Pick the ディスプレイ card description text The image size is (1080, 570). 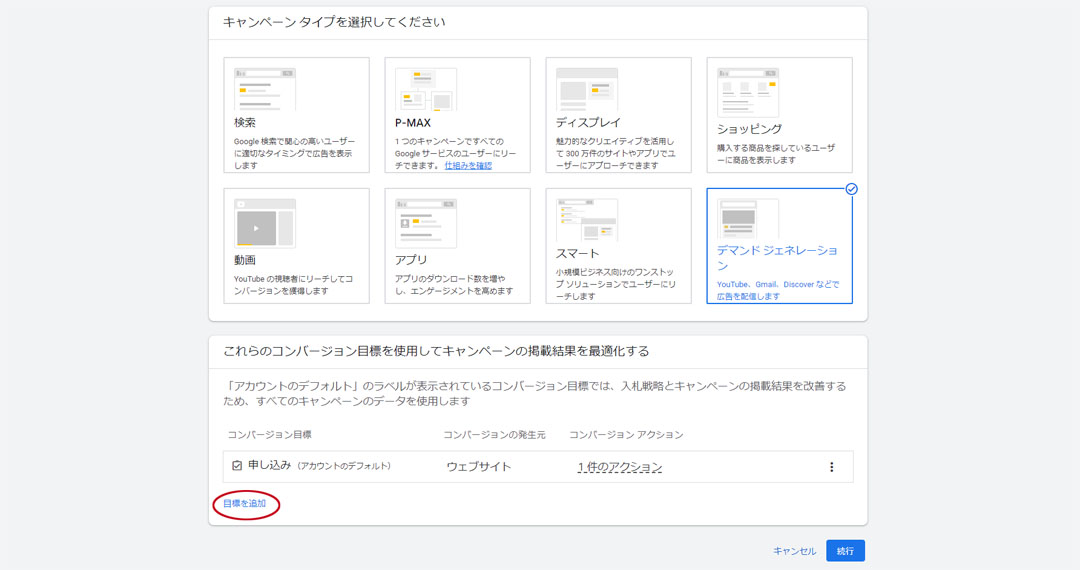click(617, 154)
